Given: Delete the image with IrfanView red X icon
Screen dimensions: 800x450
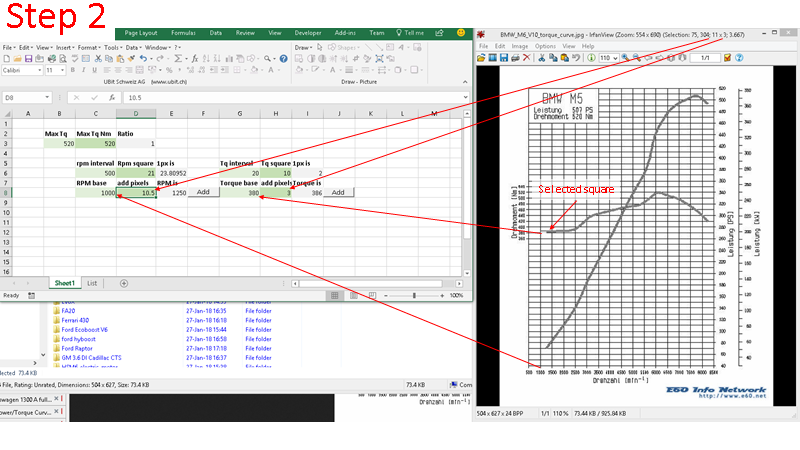Looking at the screenshot, I should (527, 58).
